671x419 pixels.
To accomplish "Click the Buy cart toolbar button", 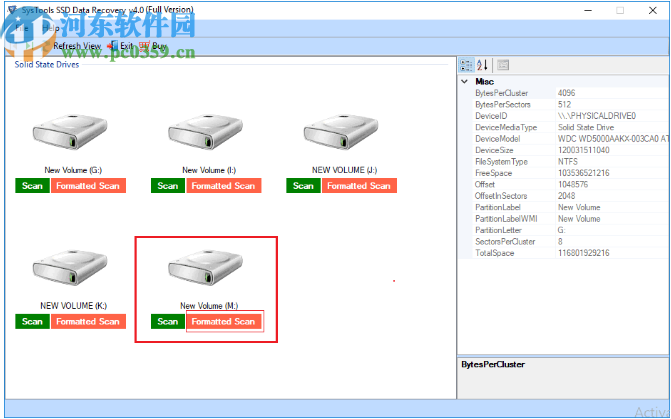I will tap(153, 46).
